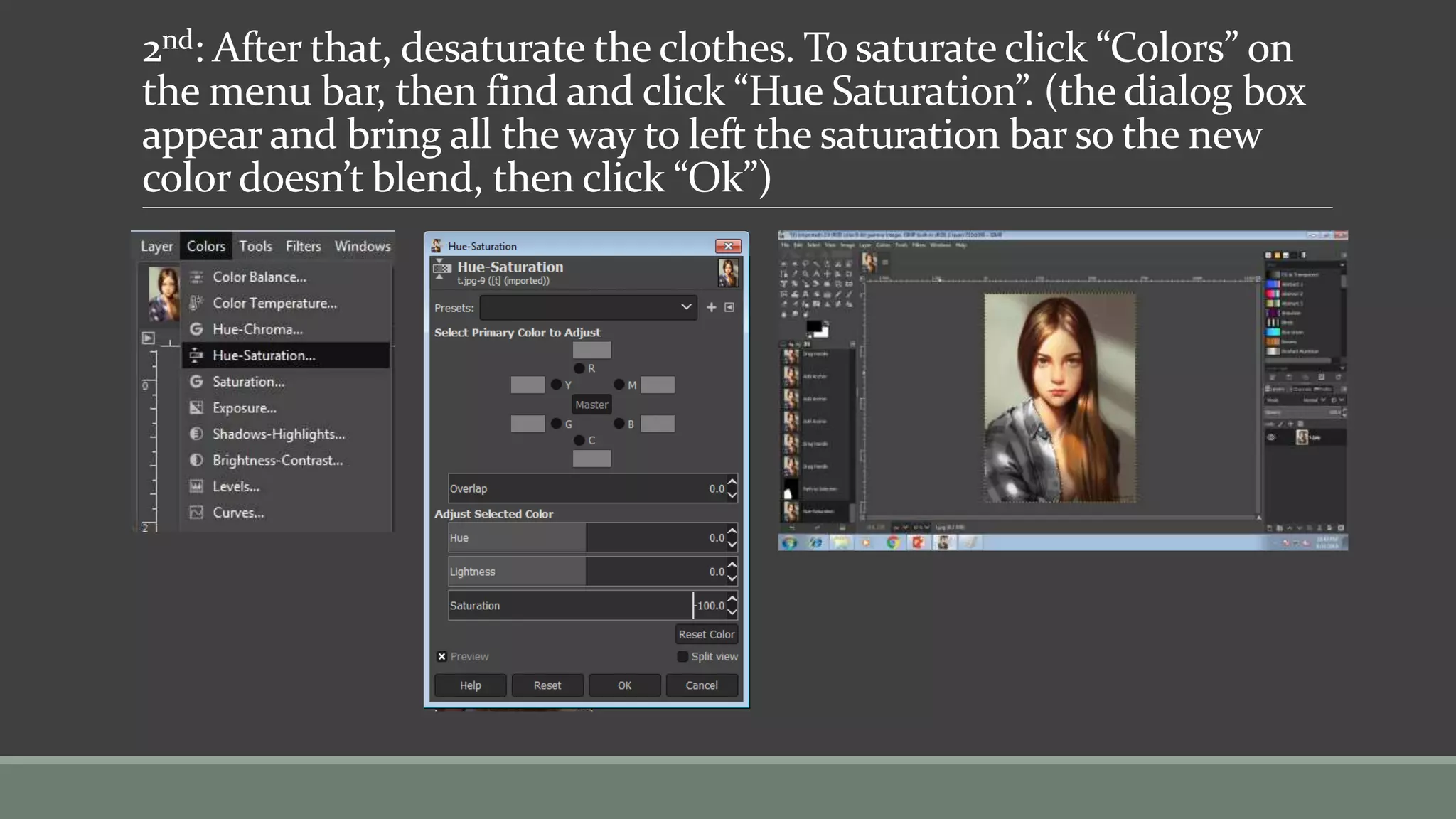This screenshot has width=1456, height=819.
Task: Decrease Lightness value with down arrow
Action: pyautogui.click(x=732, y=577)
